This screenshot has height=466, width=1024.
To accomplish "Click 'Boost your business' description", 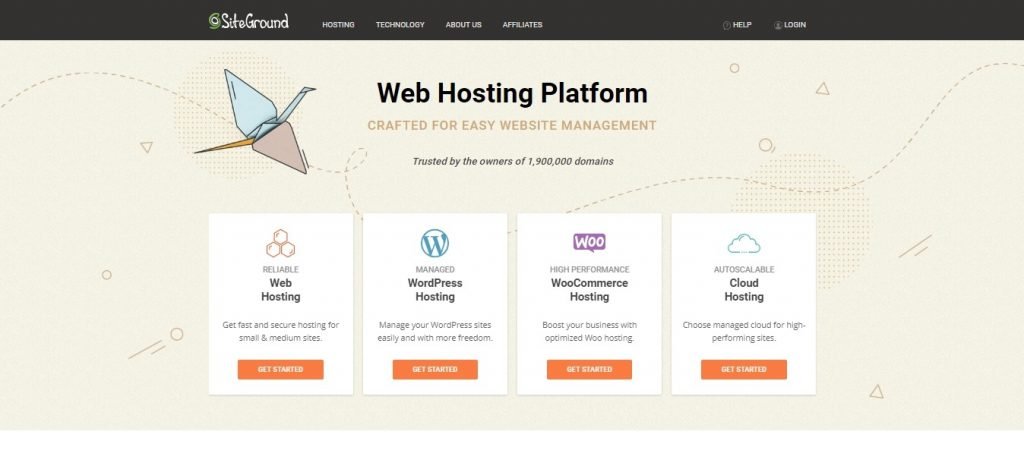I will [589, 332].
